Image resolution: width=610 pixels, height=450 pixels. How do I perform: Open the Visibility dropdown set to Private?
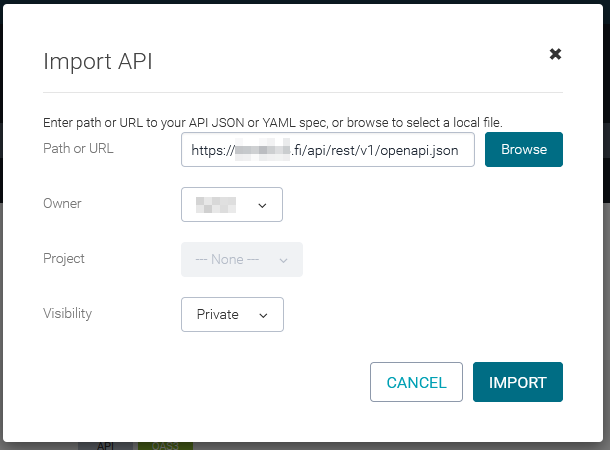pyautogui.click(x=232, y=314)
